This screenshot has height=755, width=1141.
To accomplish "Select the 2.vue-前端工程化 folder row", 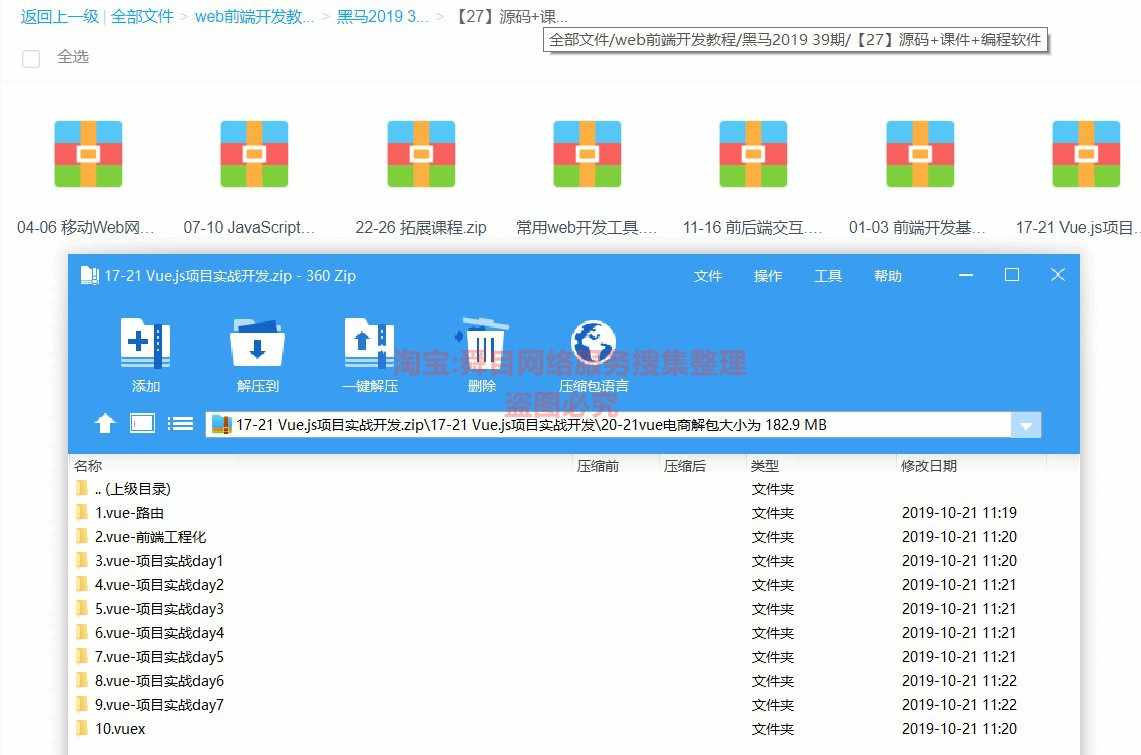I will pyautogui.click(x=573, y=537).
